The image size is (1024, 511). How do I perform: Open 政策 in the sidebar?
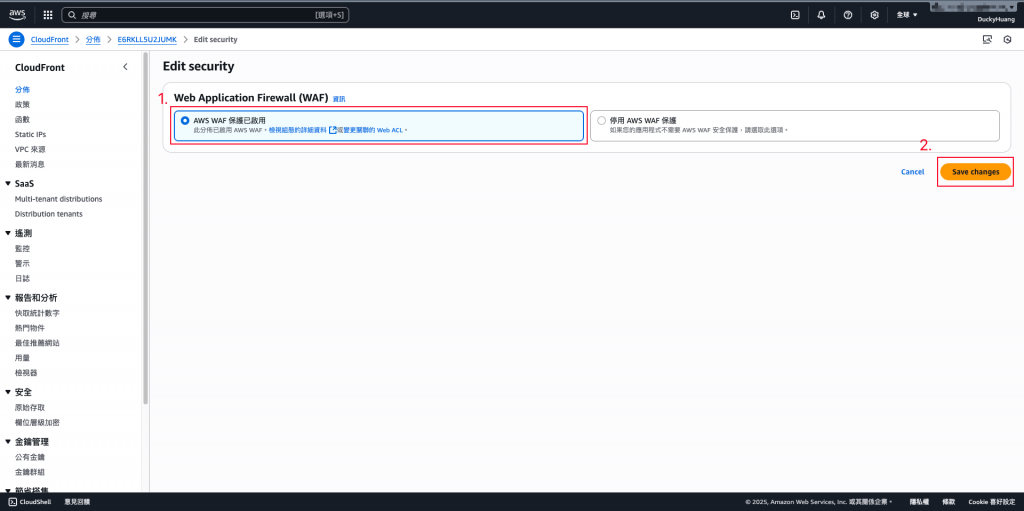click(22, 105)
